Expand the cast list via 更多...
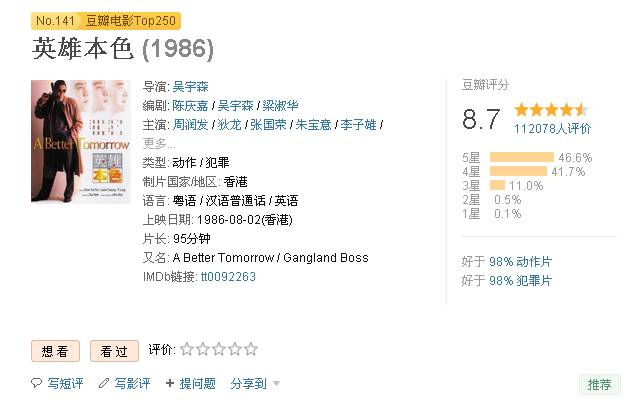 click(159, 144)
